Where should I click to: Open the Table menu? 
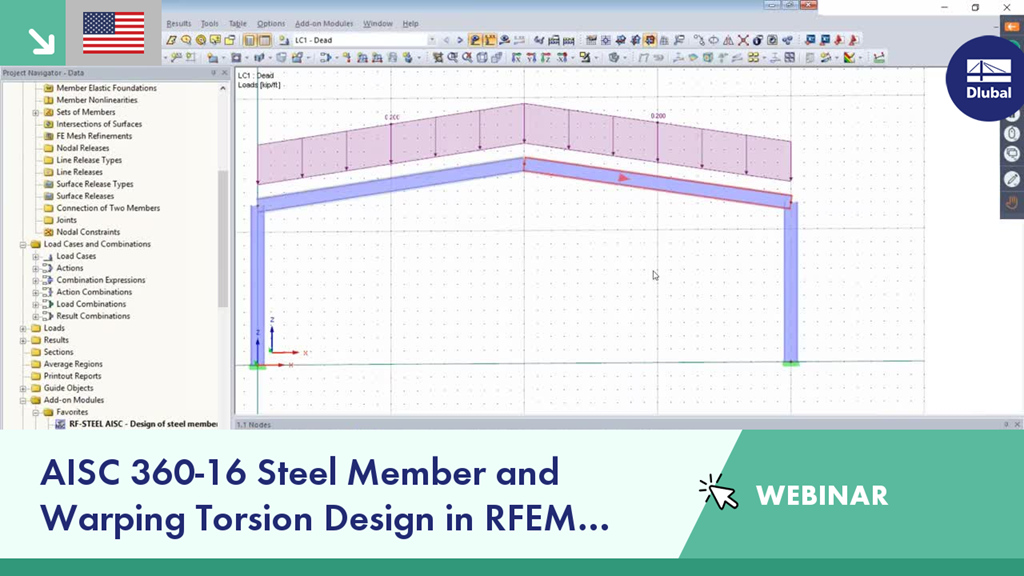point(238,24)
